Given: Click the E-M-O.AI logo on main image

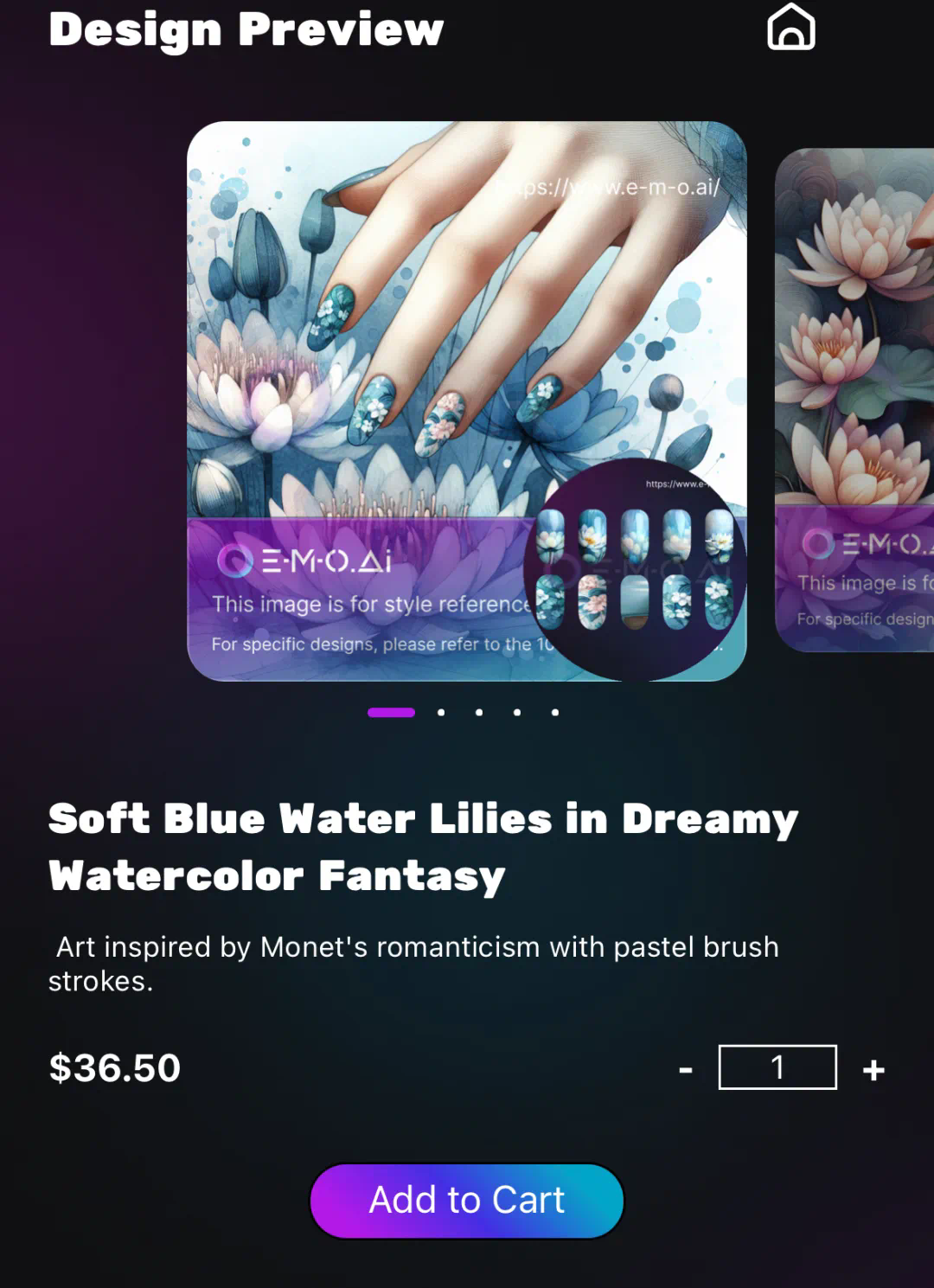Looking at the screenshot, I should tap(304, 561).
